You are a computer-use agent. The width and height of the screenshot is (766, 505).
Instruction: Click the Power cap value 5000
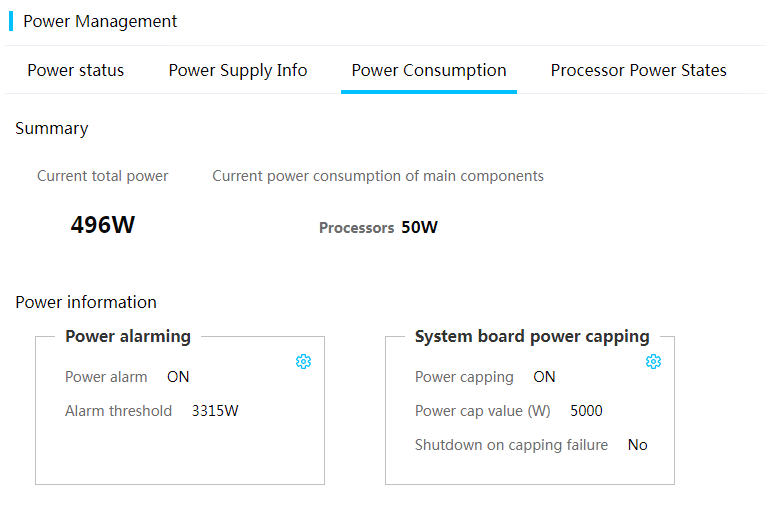coord(586,411)
